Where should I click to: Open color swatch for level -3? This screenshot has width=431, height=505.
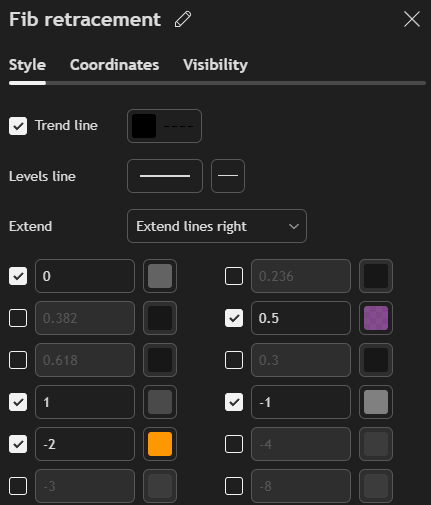pyautogui.click(x=160, y=486)
